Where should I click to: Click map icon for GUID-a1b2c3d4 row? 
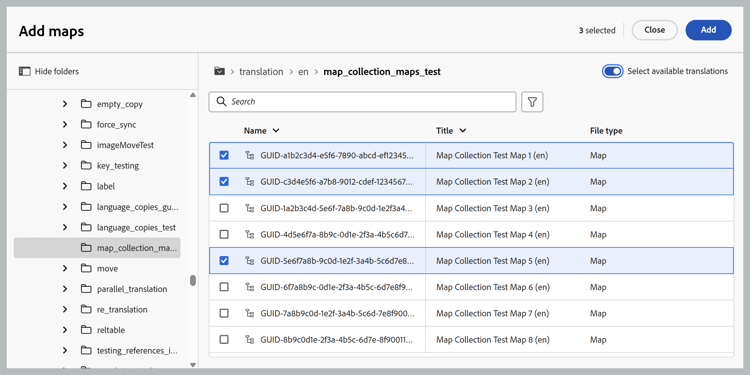249,155
